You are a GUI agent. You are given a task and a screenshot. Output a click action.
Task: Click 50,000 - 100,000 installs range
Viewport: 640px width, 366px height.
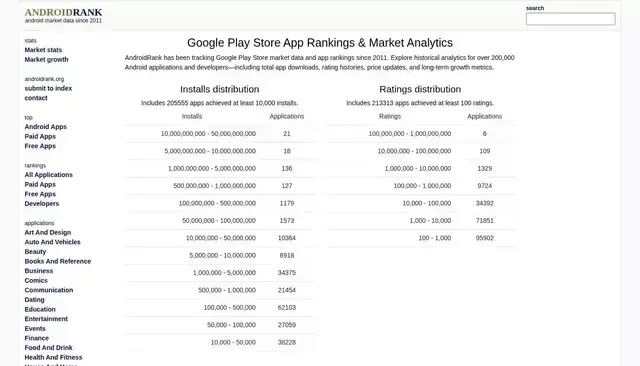[231, 325]
